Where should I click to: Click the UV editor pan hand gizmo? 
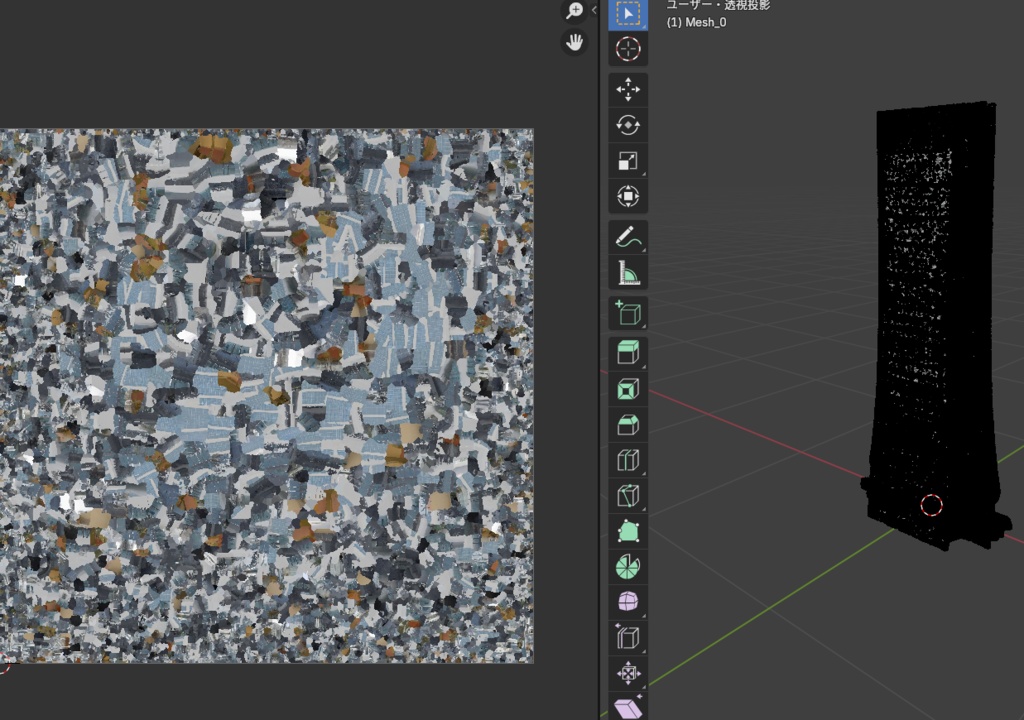coord(574,43)
